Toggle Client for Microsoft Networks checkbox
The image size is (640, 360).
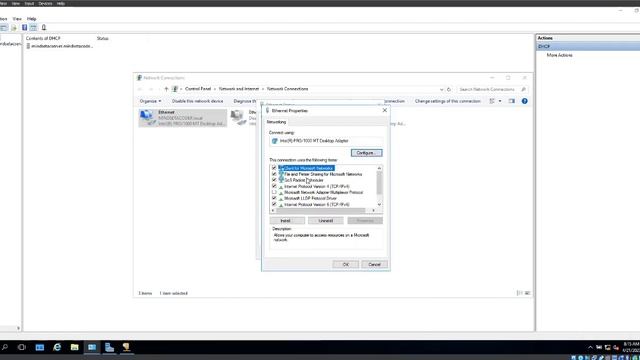[274, 168]
